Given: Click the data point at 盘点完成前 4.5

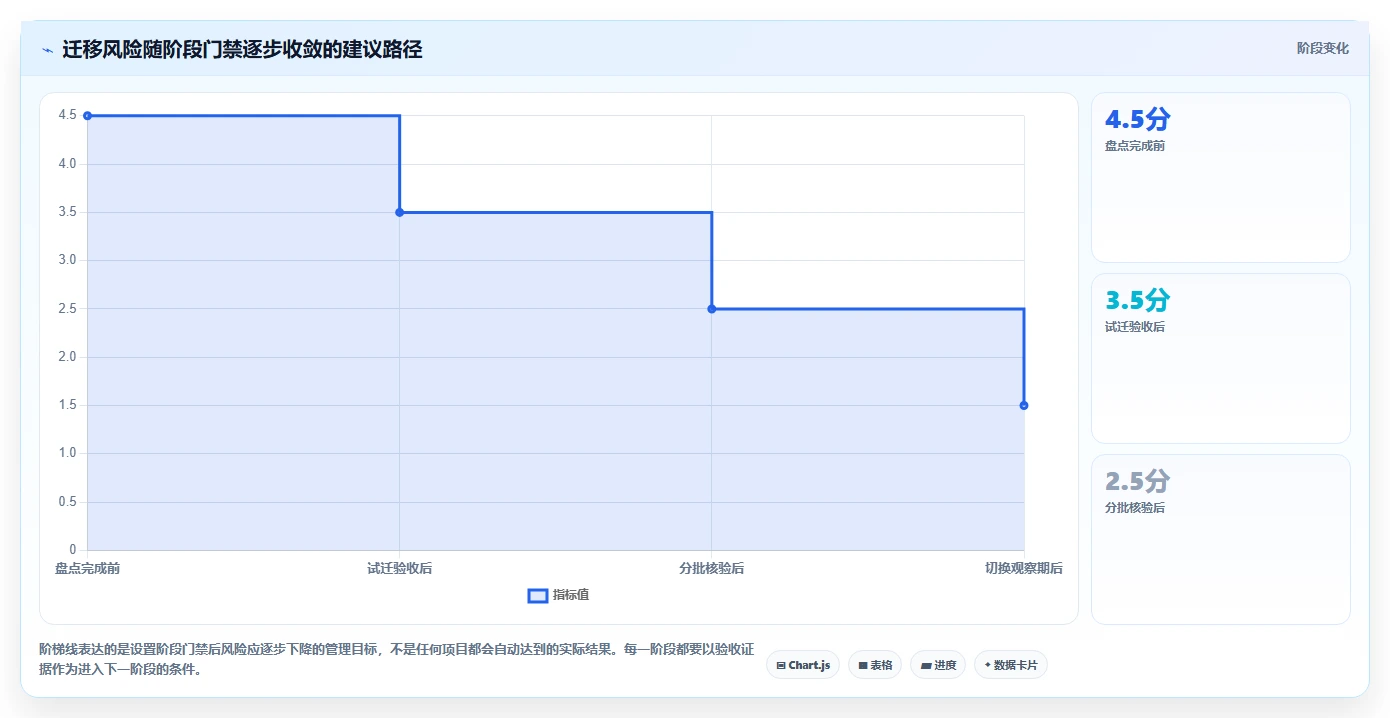Looking at the screenshot, I should tap(87, 116).
